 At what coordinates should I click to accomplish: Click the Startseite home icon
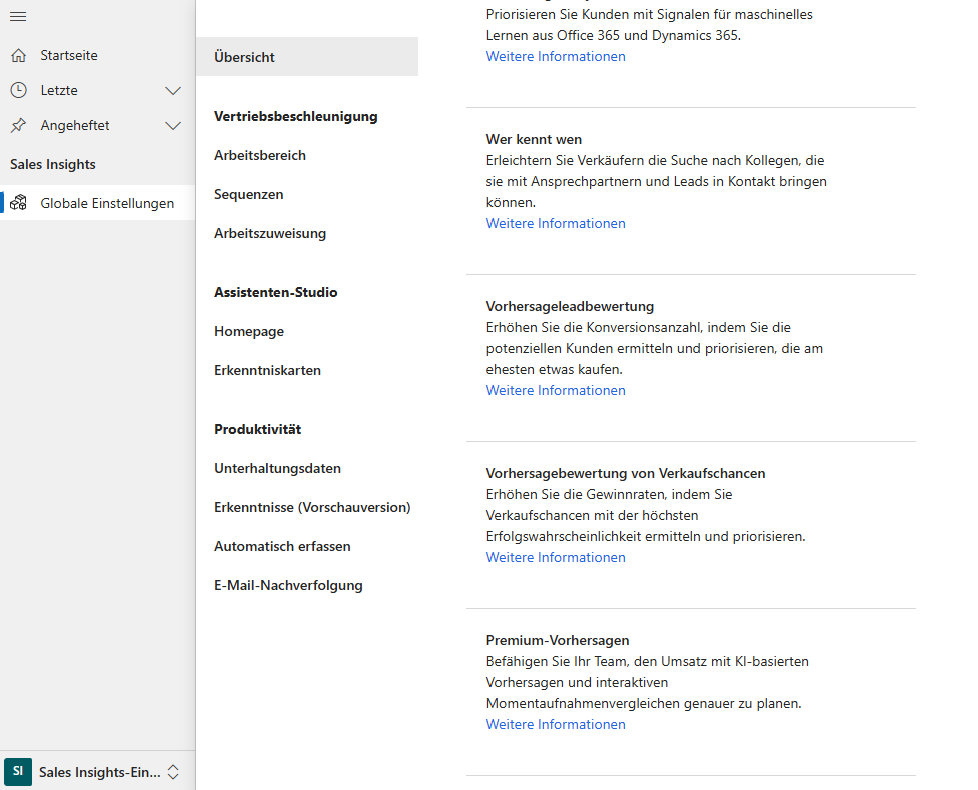18,55
